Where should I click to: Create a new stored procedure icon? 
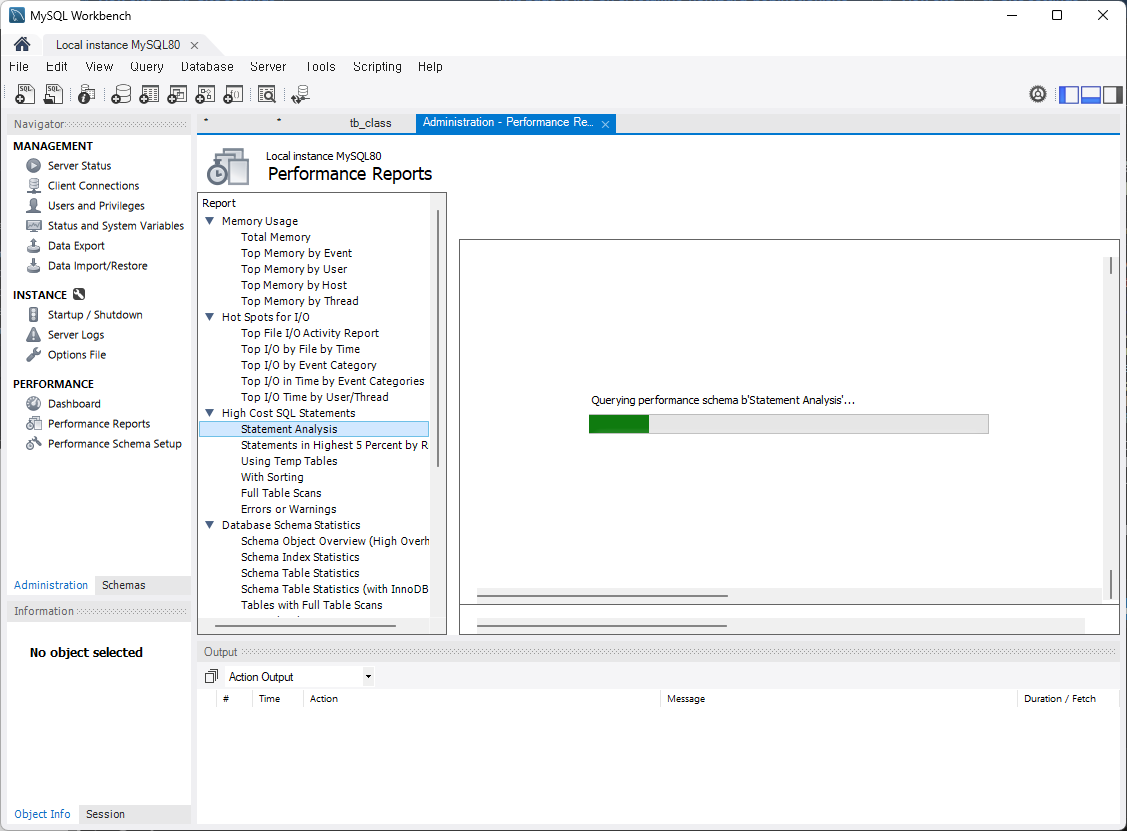point(205,94)
